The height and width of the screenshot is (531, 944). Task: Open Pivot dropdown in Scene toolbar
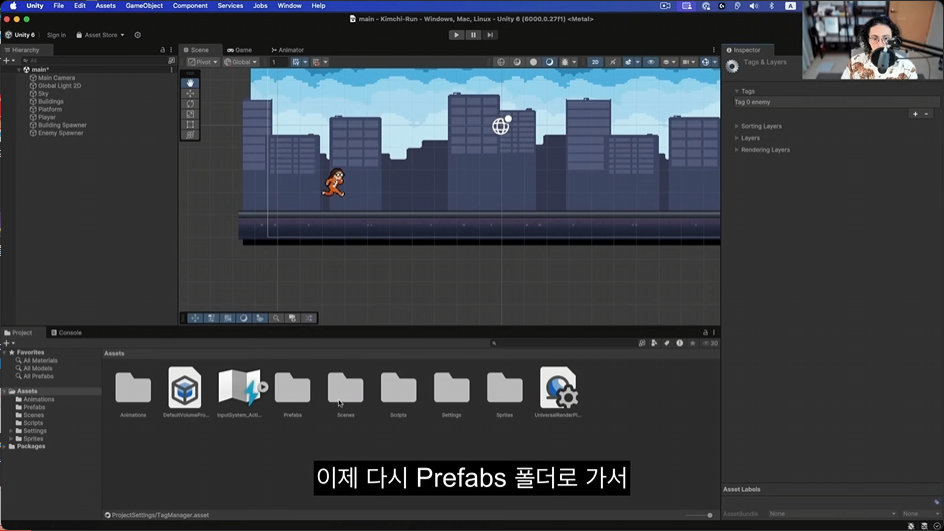click(202, 62)
